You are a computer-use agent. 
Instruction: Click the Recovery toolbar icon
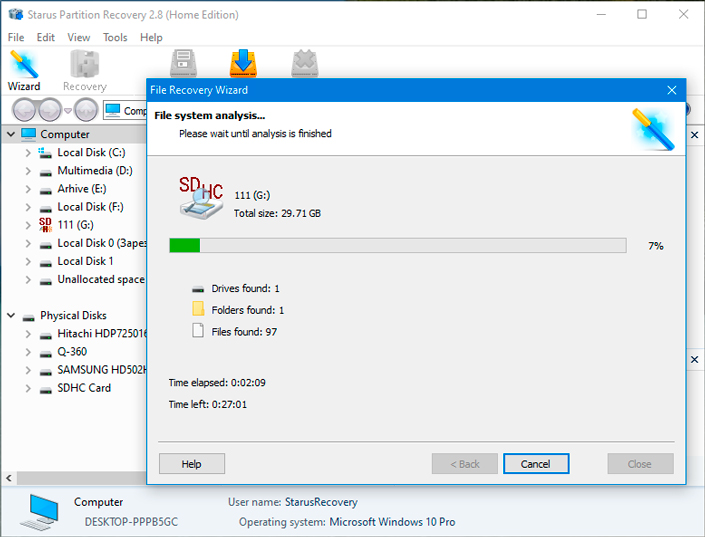pyautogui.click(x=85, y=71)
